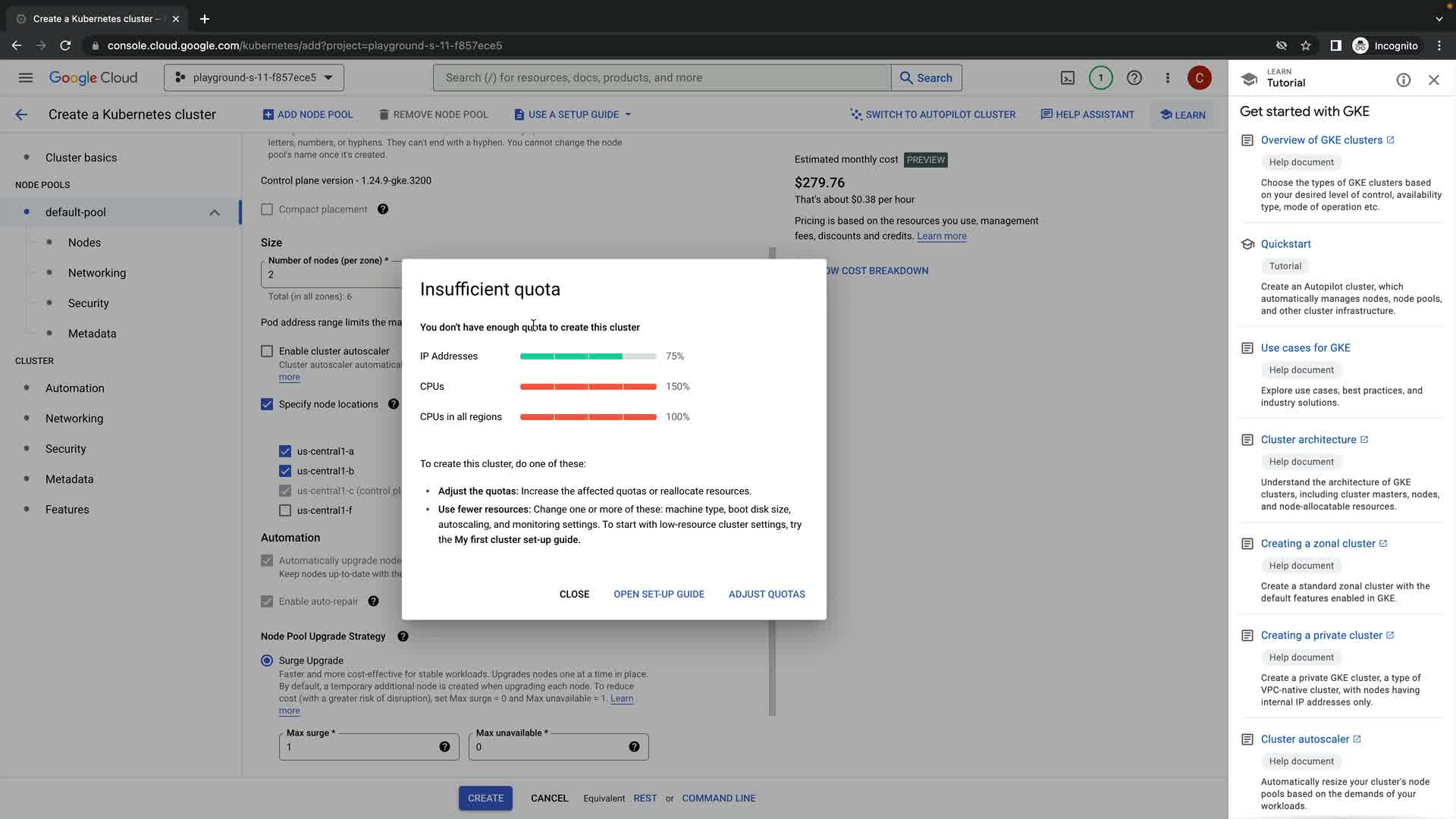Select Cluster basics in left navigation
Screen dimensions: 1456x819
point(81,158)
